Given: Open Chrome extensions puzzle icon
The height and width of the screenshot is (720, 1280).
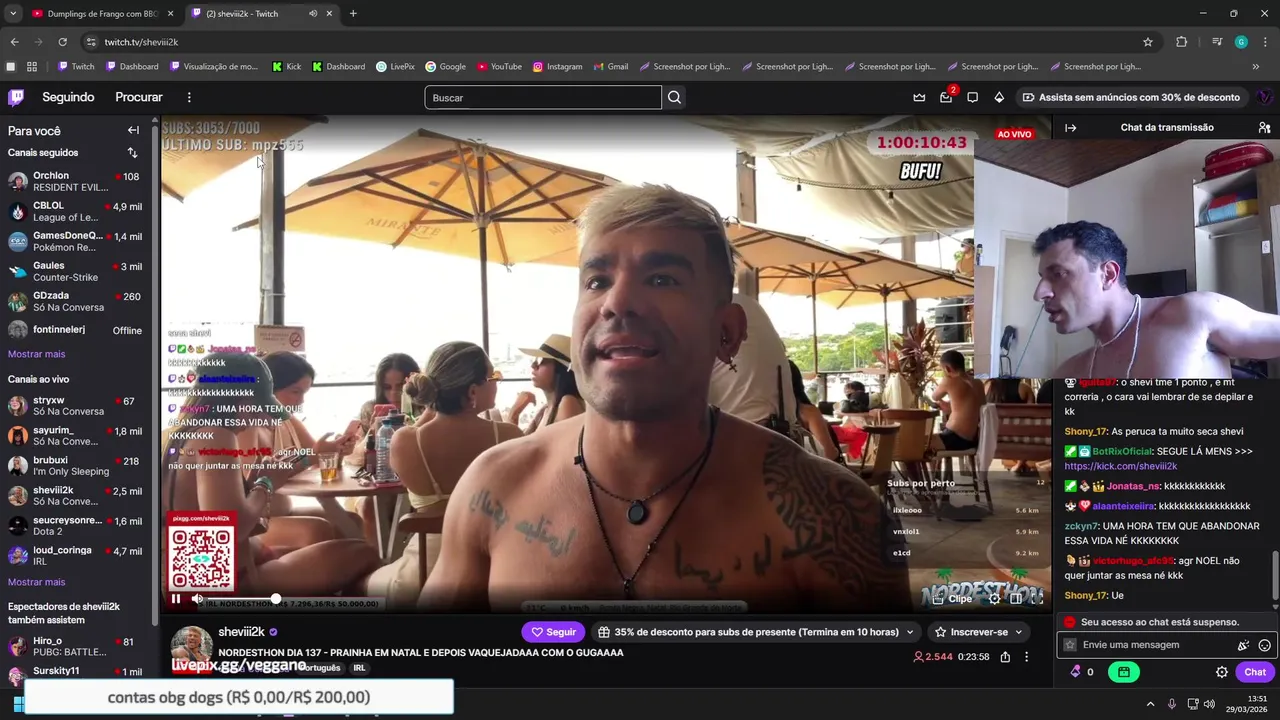Looking at the screenshot, I should pos(1181,42).
